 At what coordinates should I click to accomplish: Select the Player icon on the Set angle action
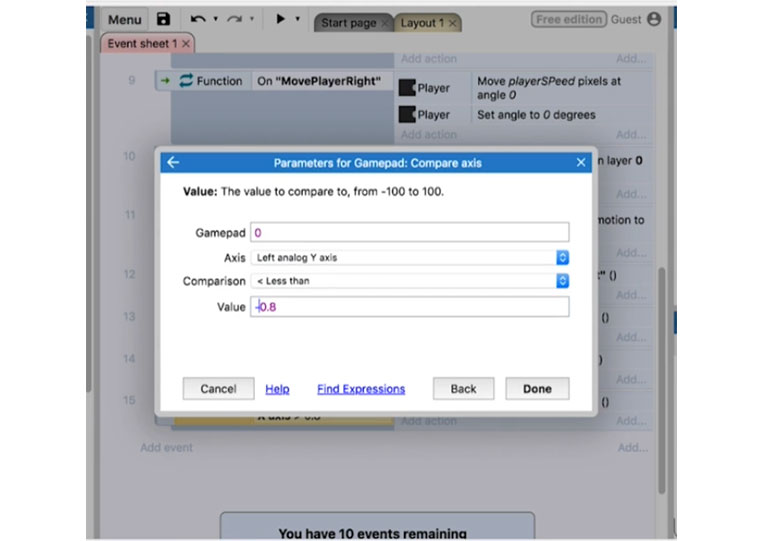pos(407,115)
